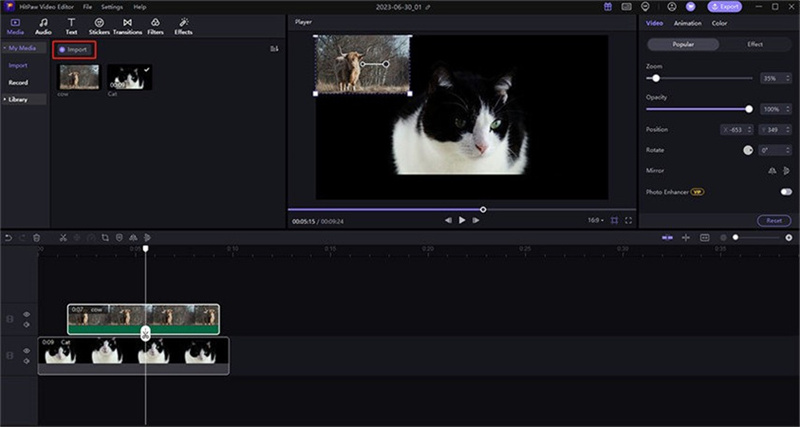Adjust the Position Y stepper arrows

(x=789, y=130)
